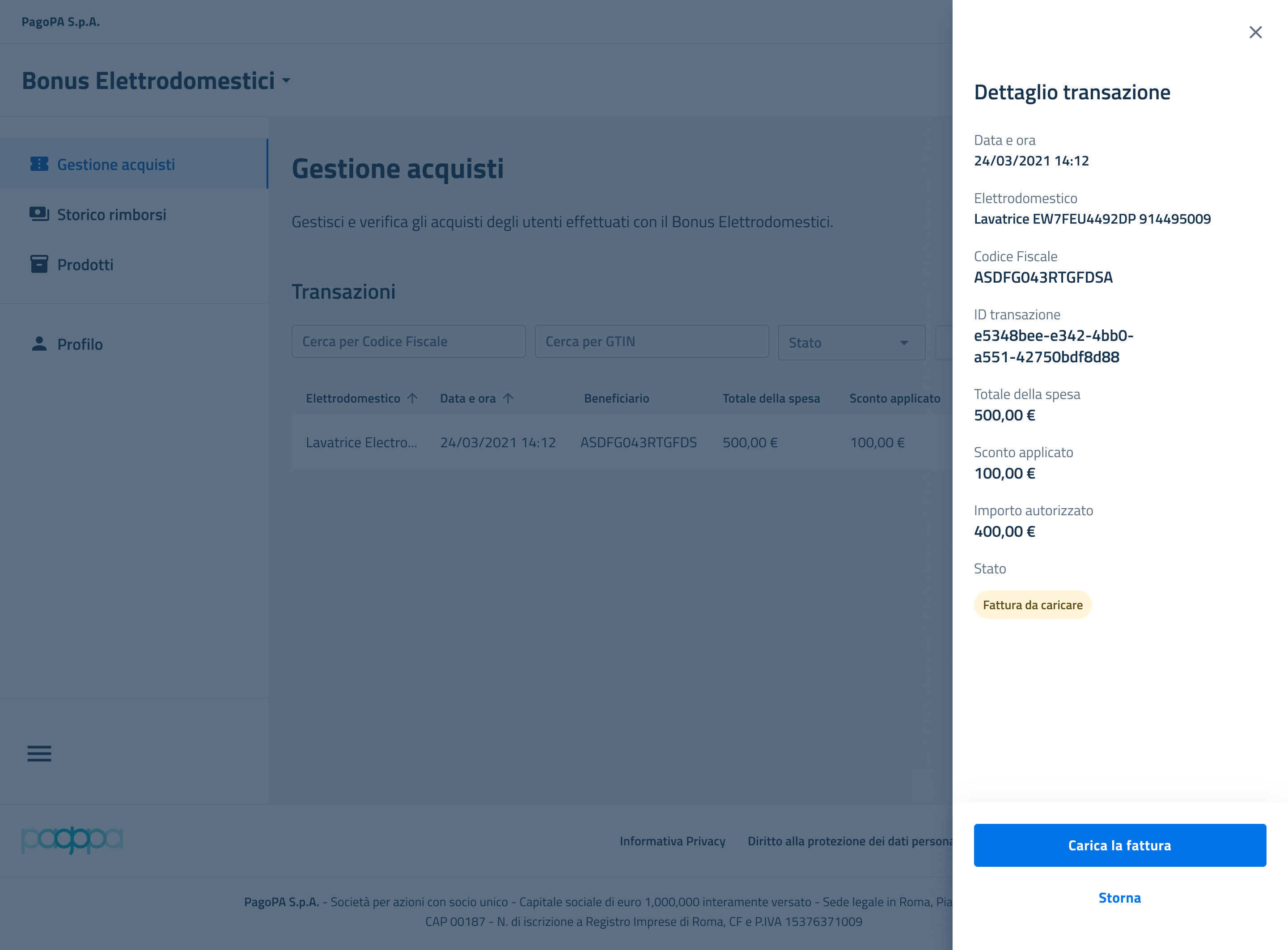Open the Stato filter dropdown
The width and height of the screenshot is (1288, 950).
tap(851, 343)
